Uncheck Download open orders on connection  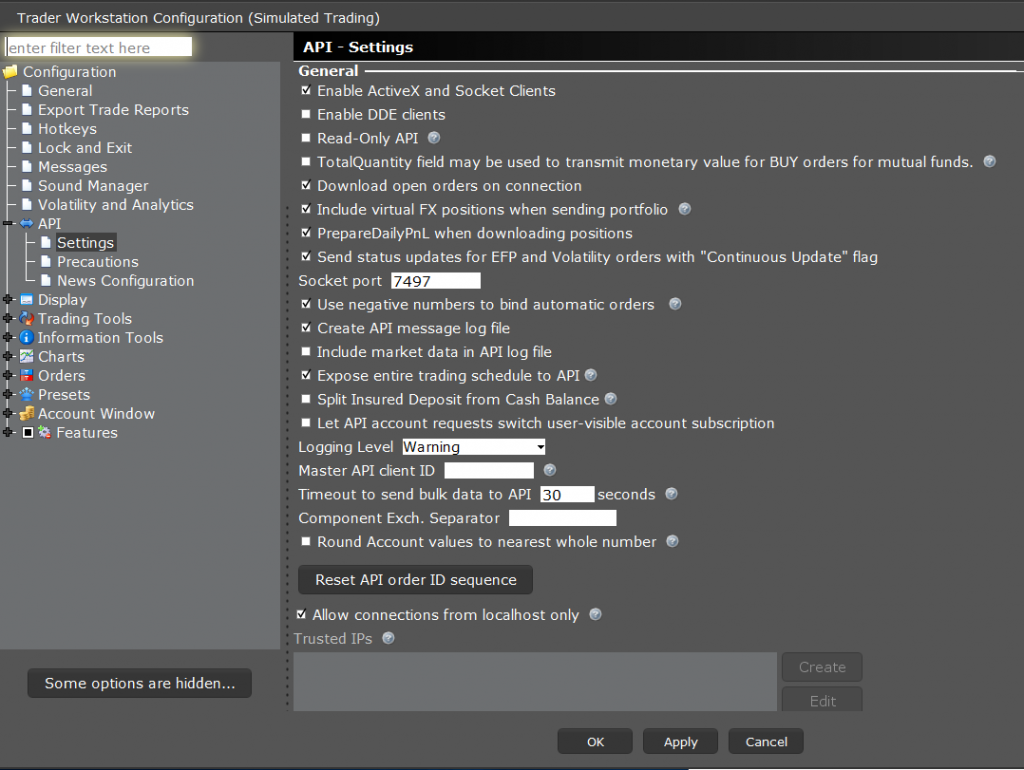[x=306, y=185]
